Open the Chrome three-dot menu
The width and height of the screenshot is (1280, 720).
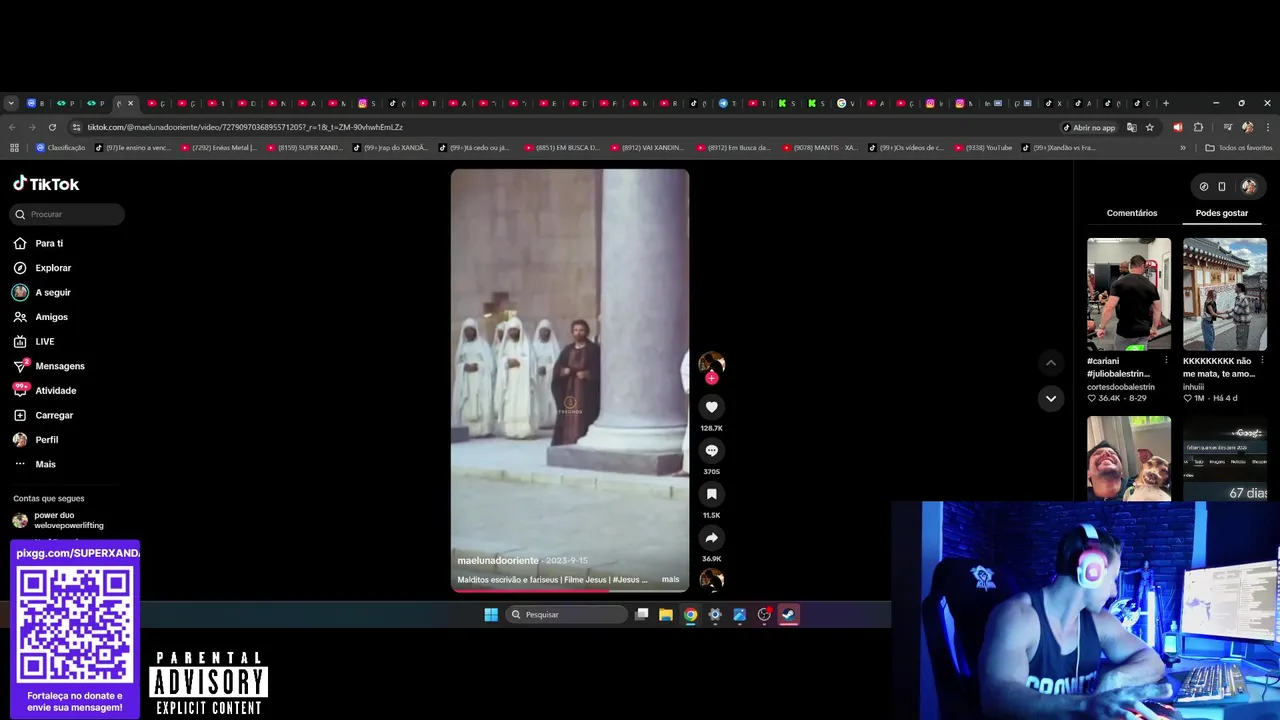point(1267,127)
